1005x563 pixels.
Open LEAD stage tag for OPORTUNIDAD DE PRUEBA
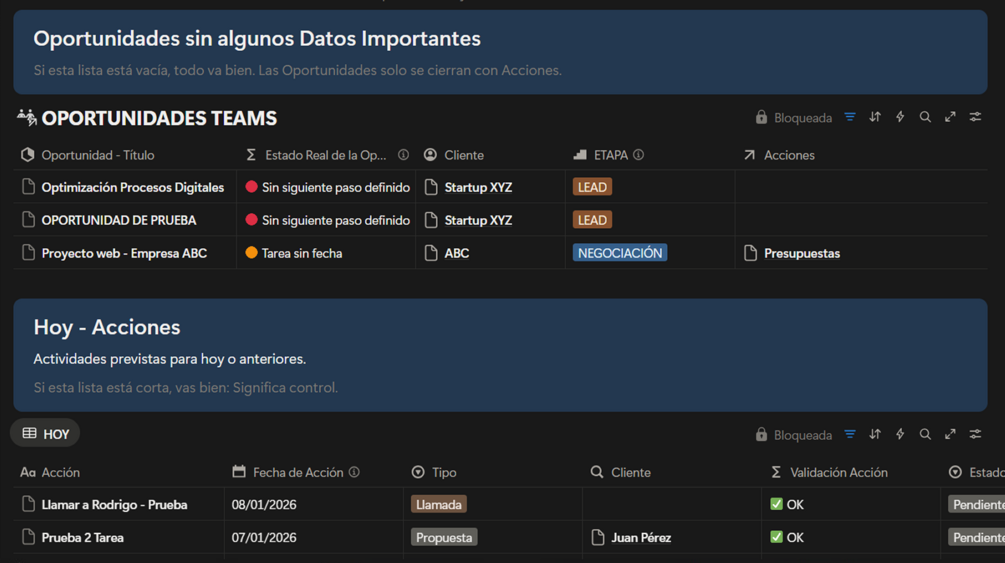[592, 220]
